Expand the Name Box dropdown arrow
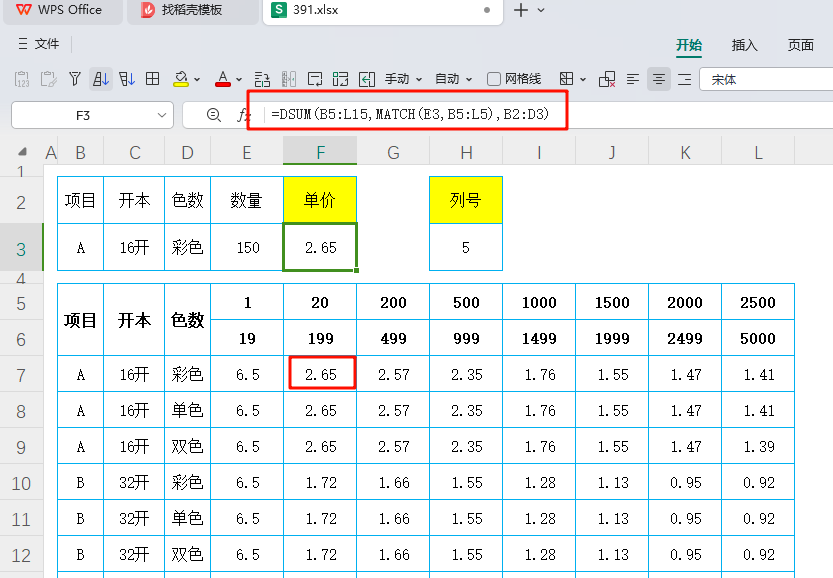This screenshot has width=833, height=578. pos(162,115)
